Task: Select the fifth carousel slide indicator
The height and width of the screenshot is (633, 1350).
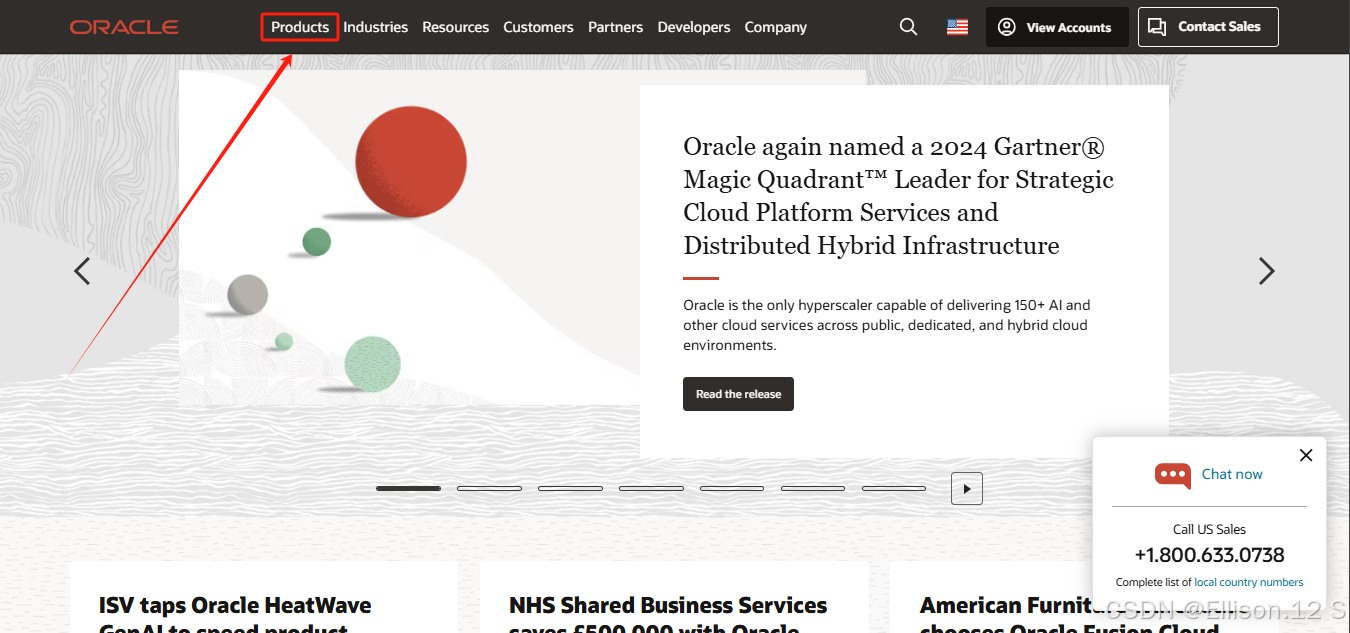Action: (x=732, y=488)
